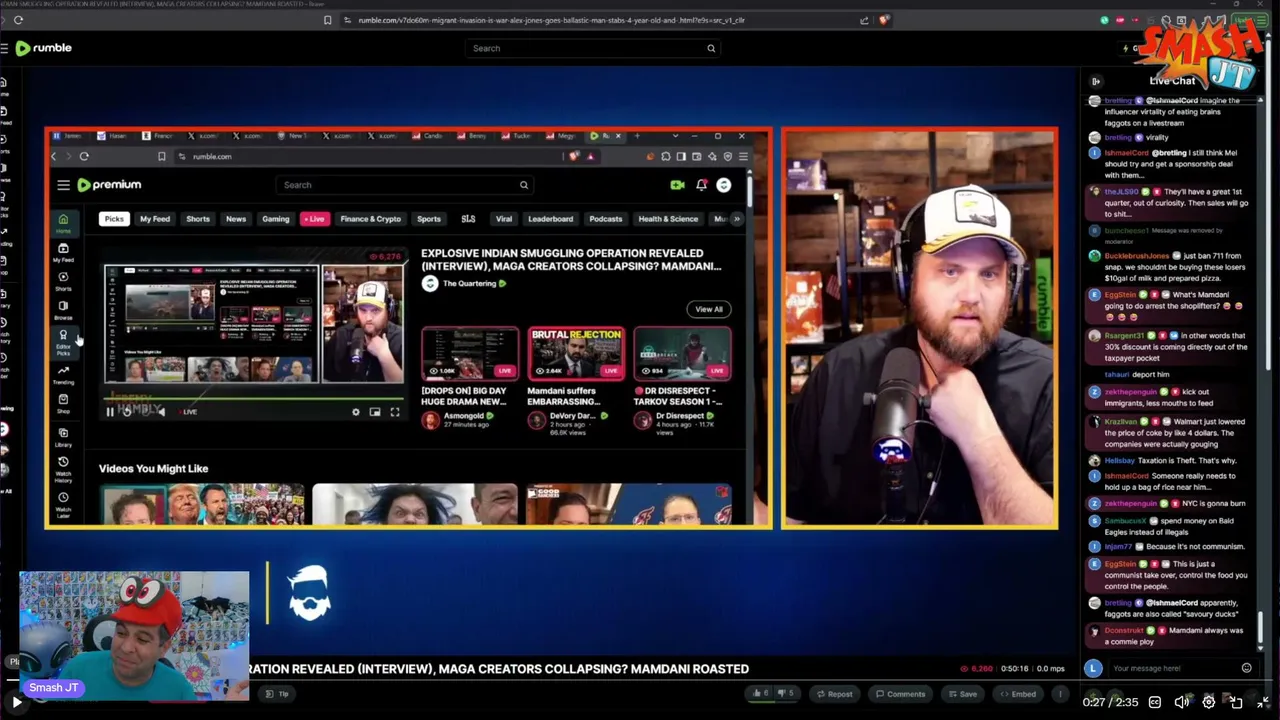Open Brave Shields in the outer address bar

click(x=884, y=20)
